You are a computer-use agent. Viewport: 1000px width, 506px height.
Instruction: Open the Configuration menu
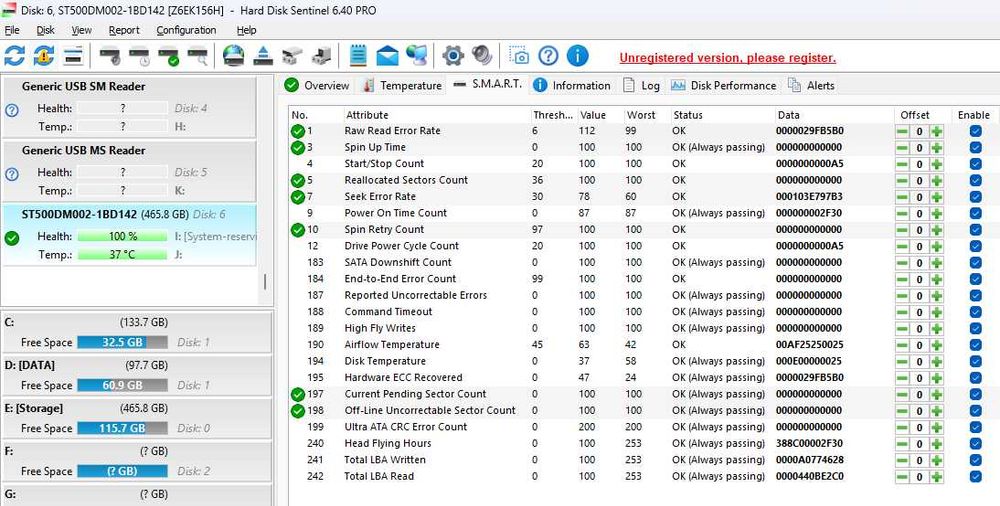(186, 30)
